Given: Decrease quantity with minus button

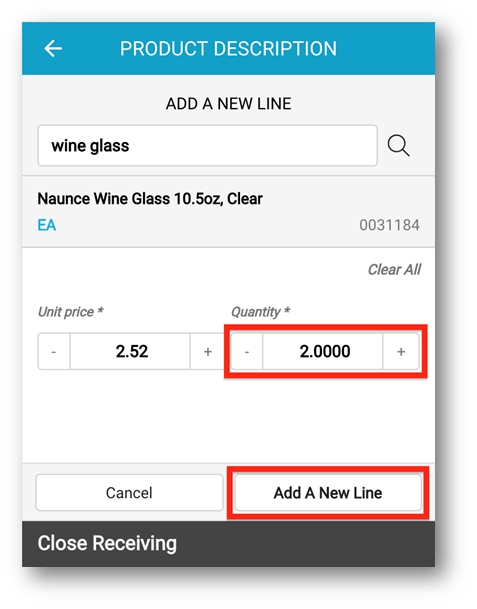Looking at the screenshot, I should (247, 351).
